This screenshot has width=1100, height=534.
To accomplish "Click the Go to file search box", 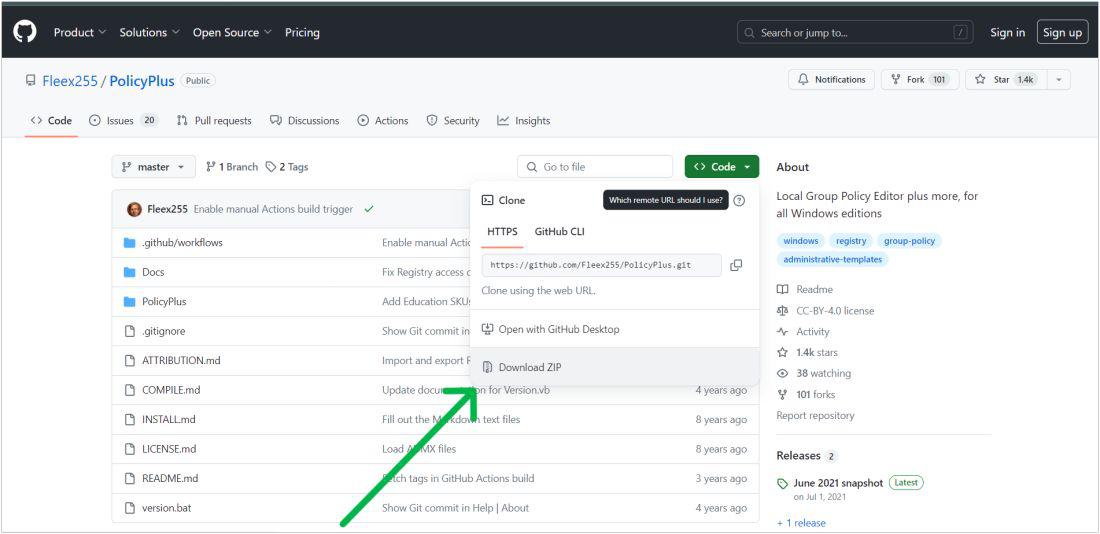I will (595, 167).
